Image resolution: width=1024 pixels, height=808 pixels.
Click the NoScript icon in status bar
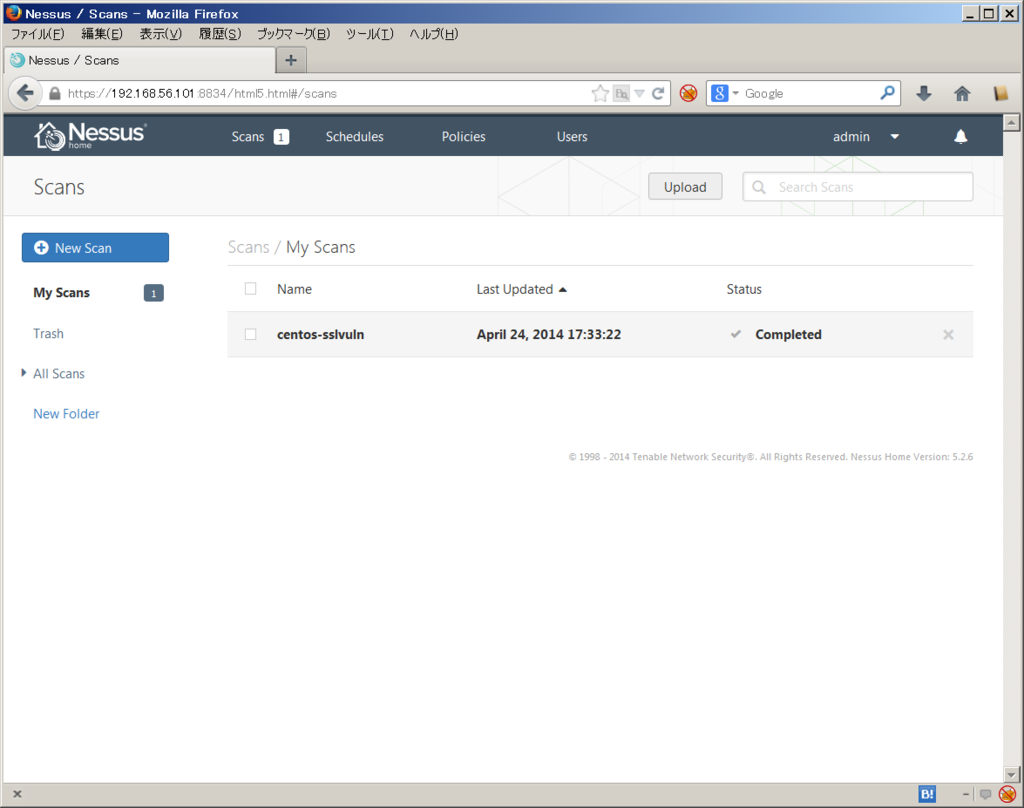pos(1007,794)
